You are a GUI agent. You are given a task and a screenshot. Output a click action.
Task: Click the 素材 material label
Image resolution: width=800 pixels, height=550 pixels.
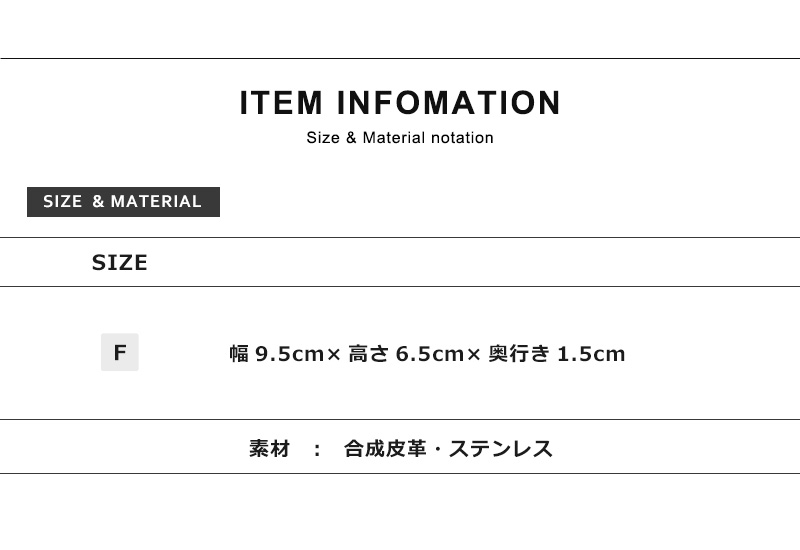269,449
